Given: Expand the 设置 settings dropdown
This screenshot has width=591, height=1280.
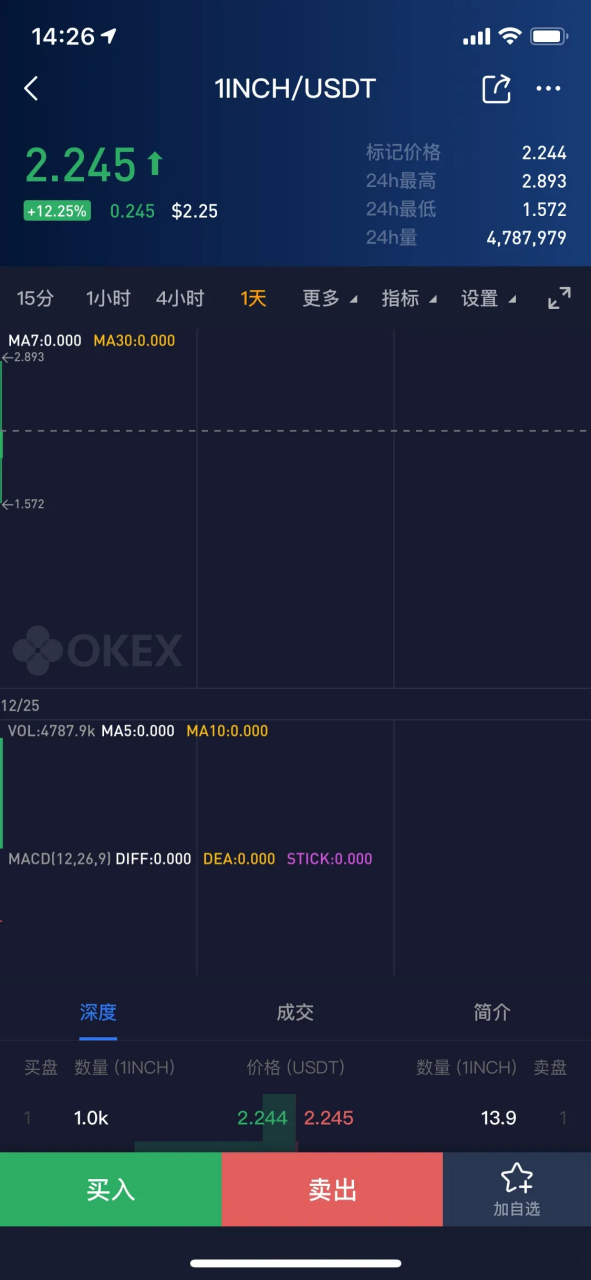Looking at the screenshot, I should (488, 298).
